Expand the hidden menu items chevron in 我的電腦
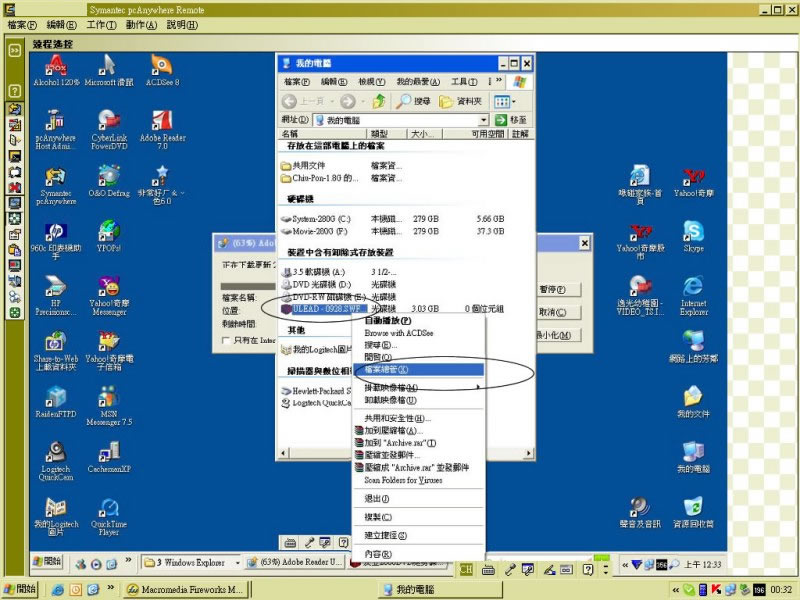 click(498, 81)
